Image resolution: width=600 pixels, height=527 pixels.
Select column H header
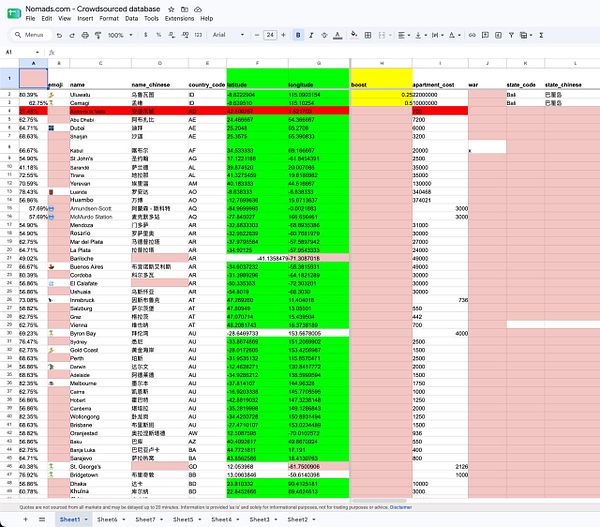(382, 63)
